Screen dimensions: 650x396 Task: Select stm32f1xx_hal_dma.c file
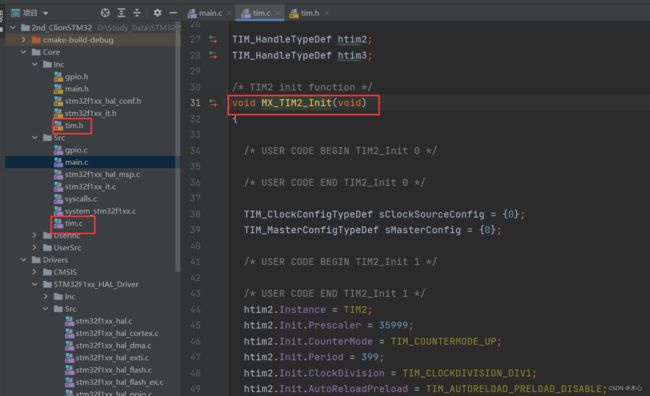108,345
